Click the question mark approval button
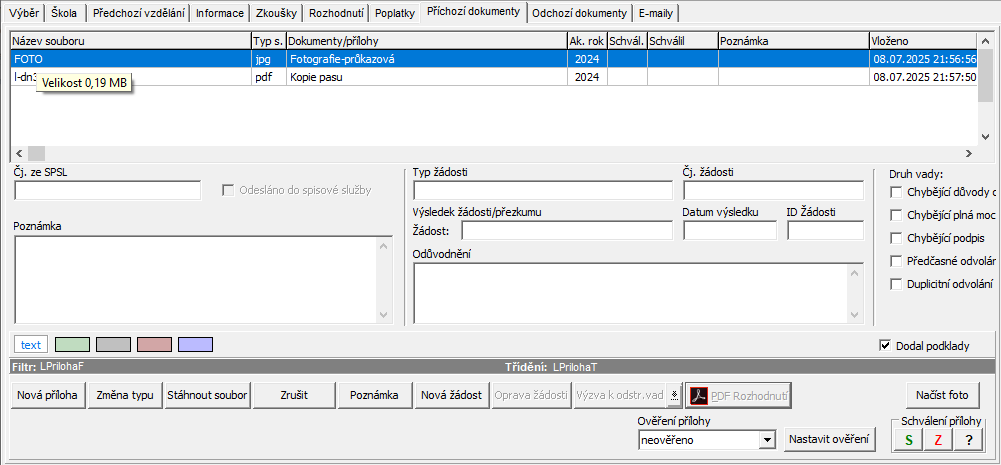Image resolution: width=1001 pixels, height=465 pixels. (x=968, y=440)
